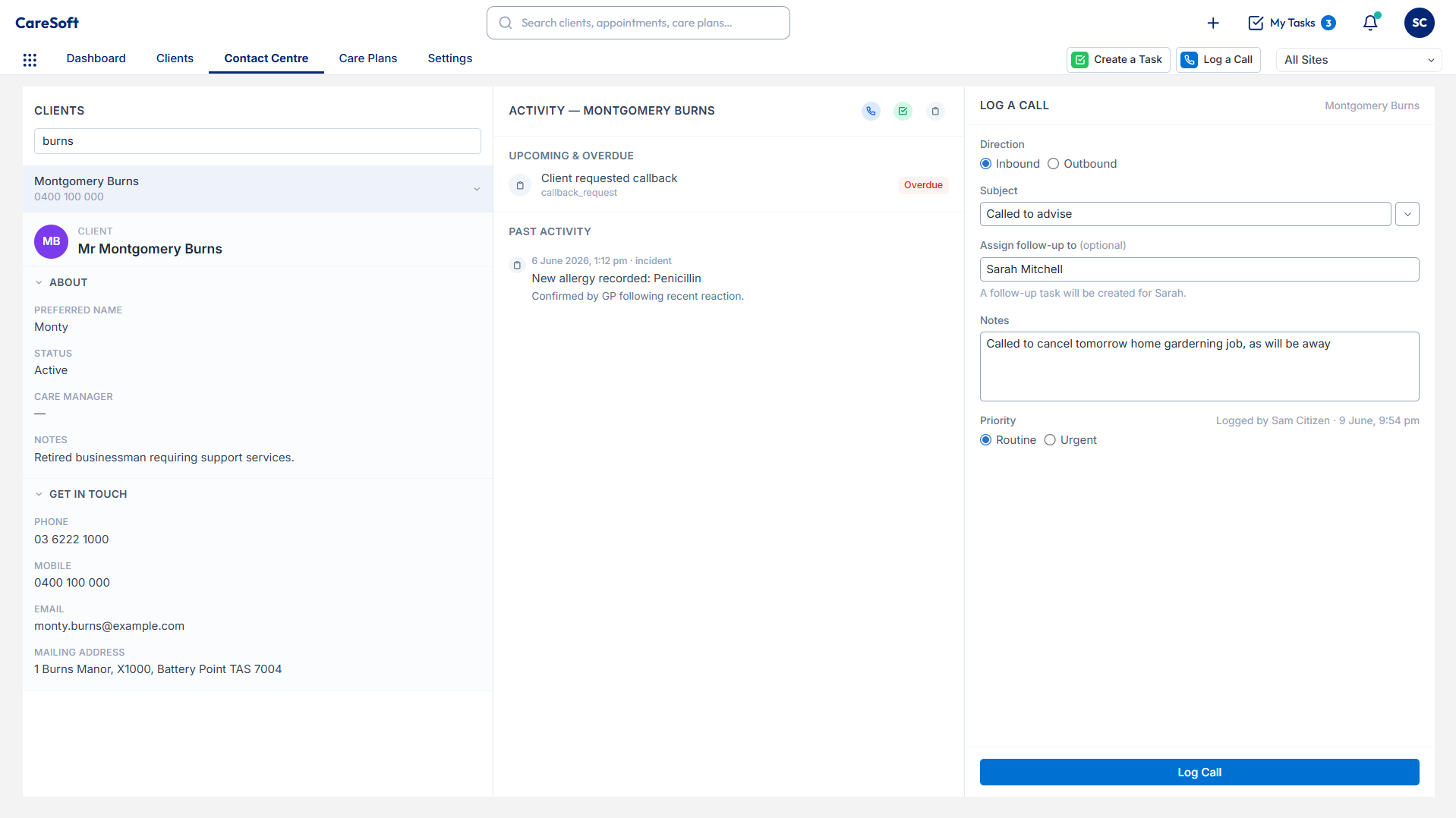Collapse the ABOUT section

tap(39, 282)
